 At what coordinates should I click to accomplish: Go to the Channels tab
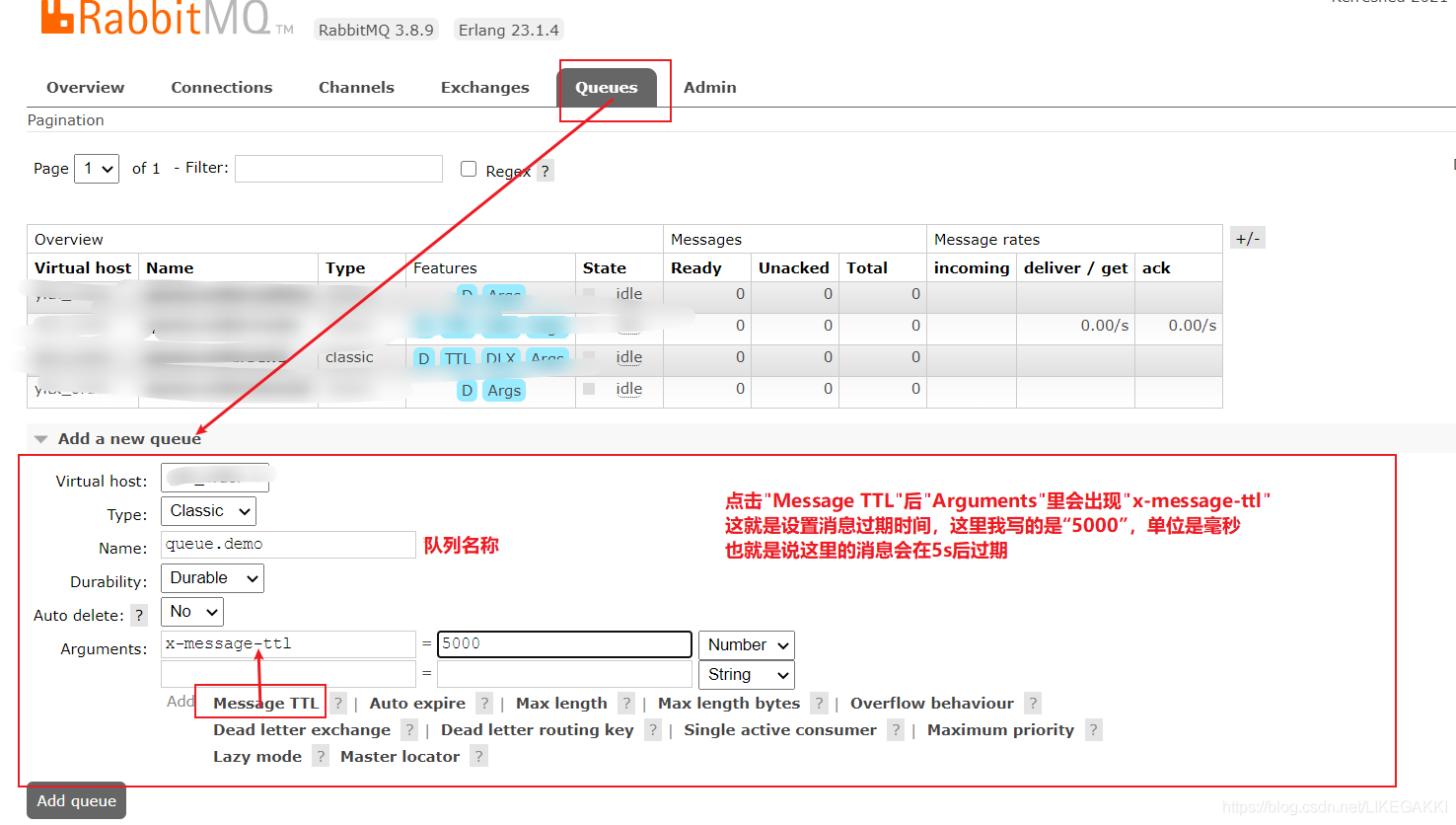pyautogui.click(x=356, y=87)
